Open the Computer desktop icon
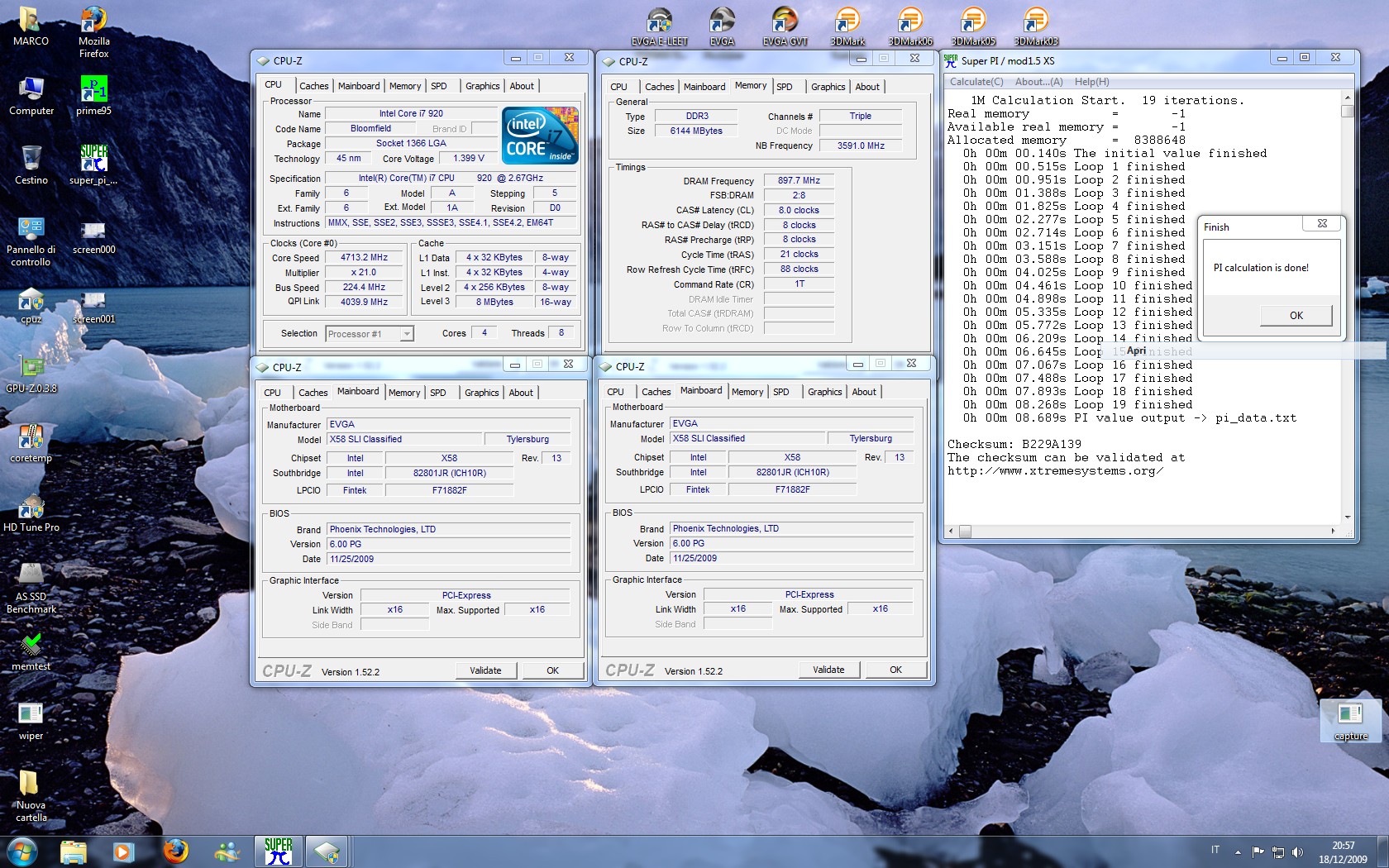Image resolution: width=1389 pixels, height=868 pixels. pos(31,96)
